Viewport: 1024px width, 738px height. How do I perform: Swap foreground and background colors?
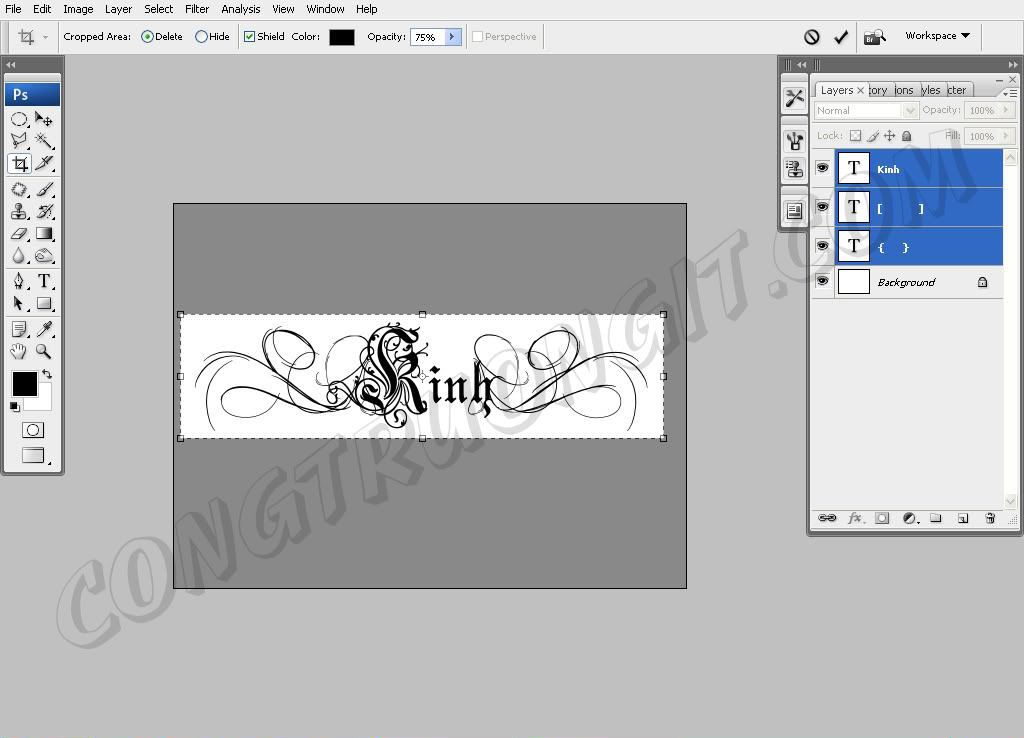click(46, 375)
